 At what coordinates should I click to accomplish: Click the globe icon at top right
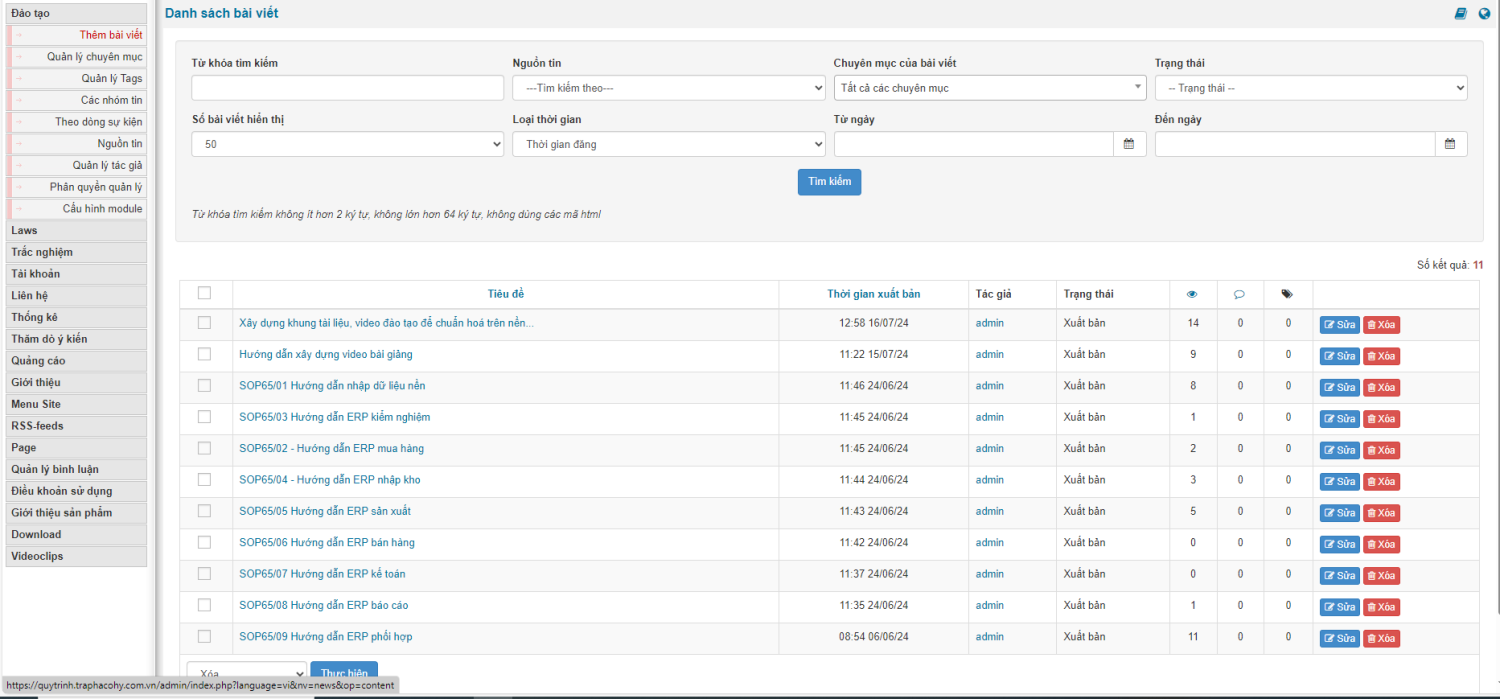point(1484,14)
